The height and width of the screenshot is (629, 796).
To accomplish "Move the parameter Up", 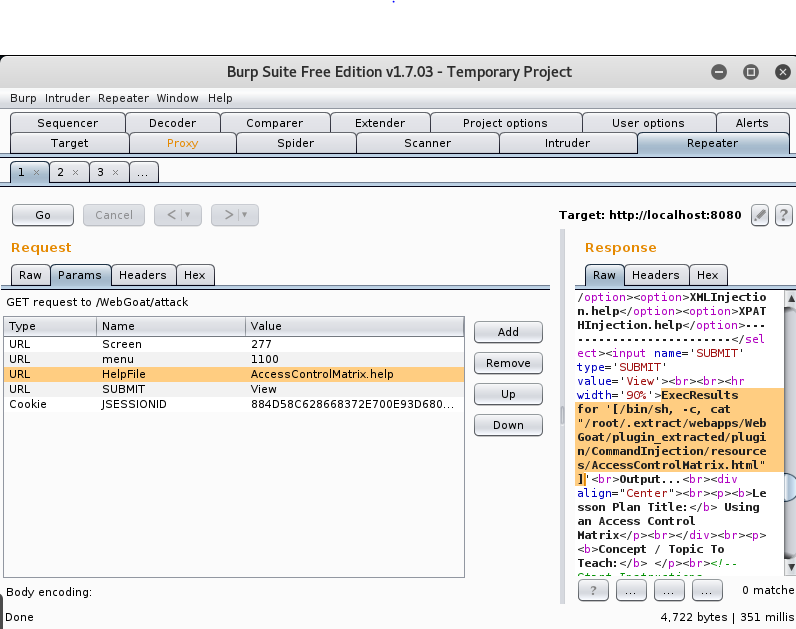I will tap(508, 394).
